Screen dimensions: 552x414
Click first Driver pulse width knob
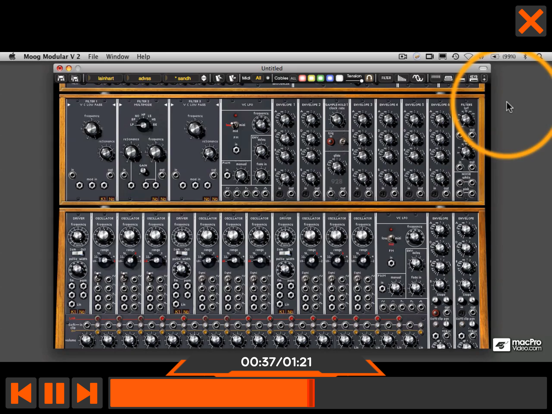pos(77,270)
